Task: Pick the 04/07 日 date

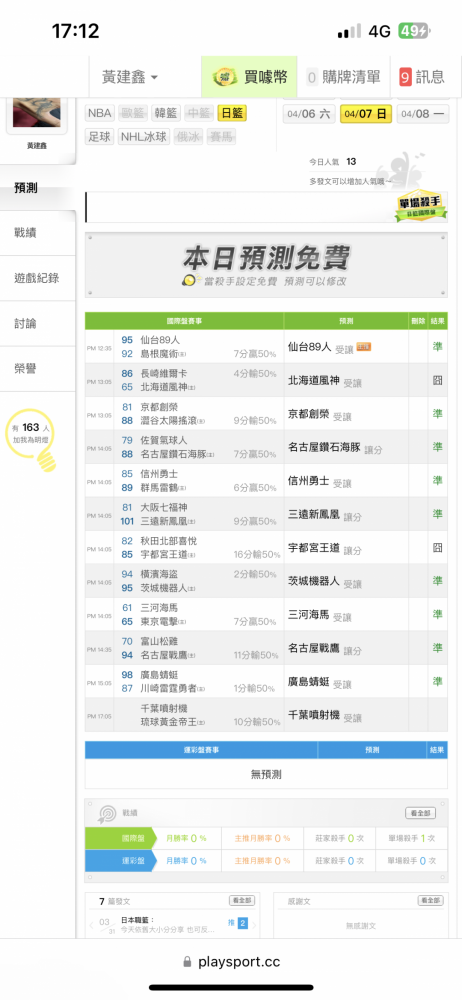Action: tap(366, 114)
